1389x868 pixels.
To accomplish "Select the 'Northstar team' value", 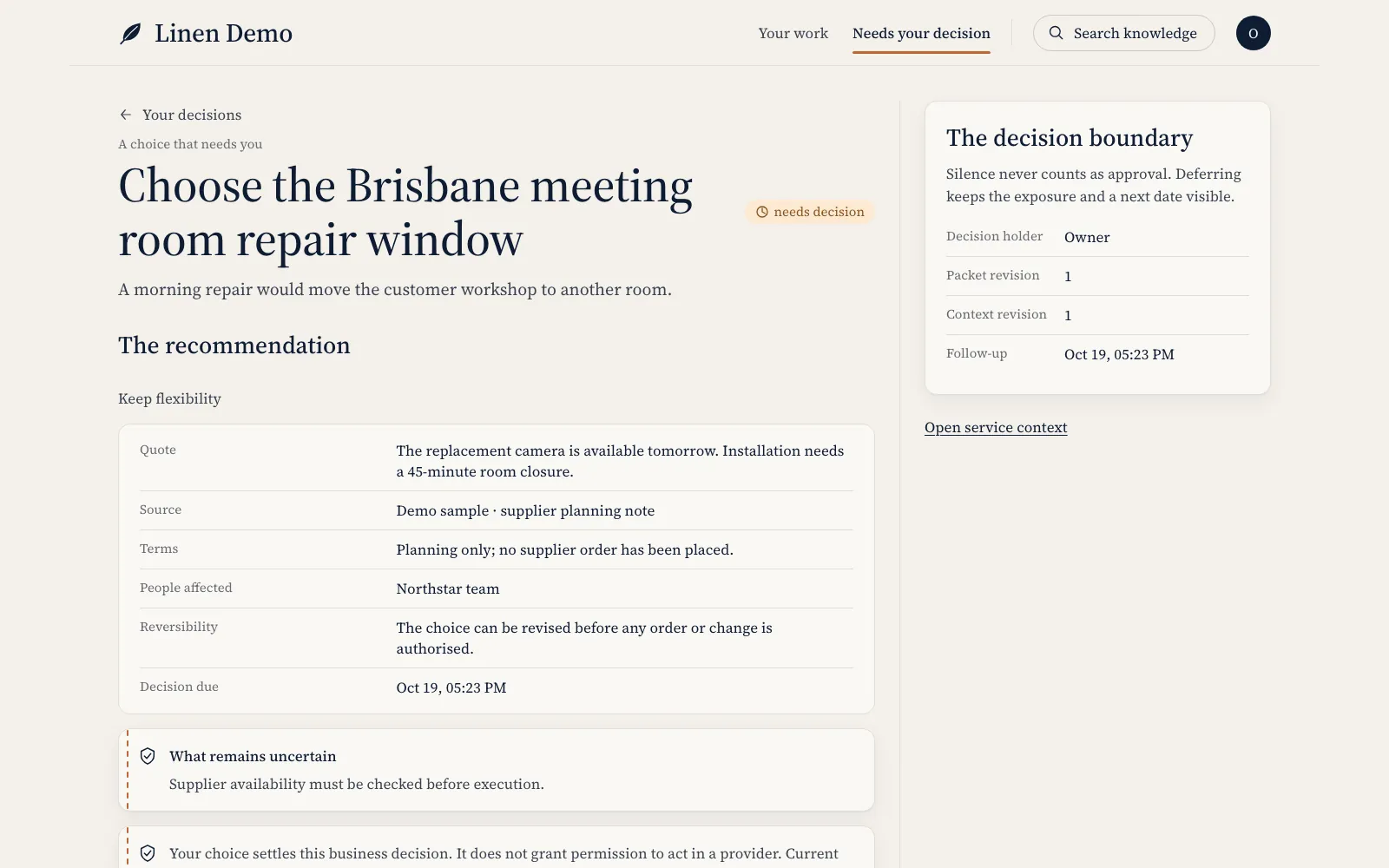I will (x=448, y=589).
